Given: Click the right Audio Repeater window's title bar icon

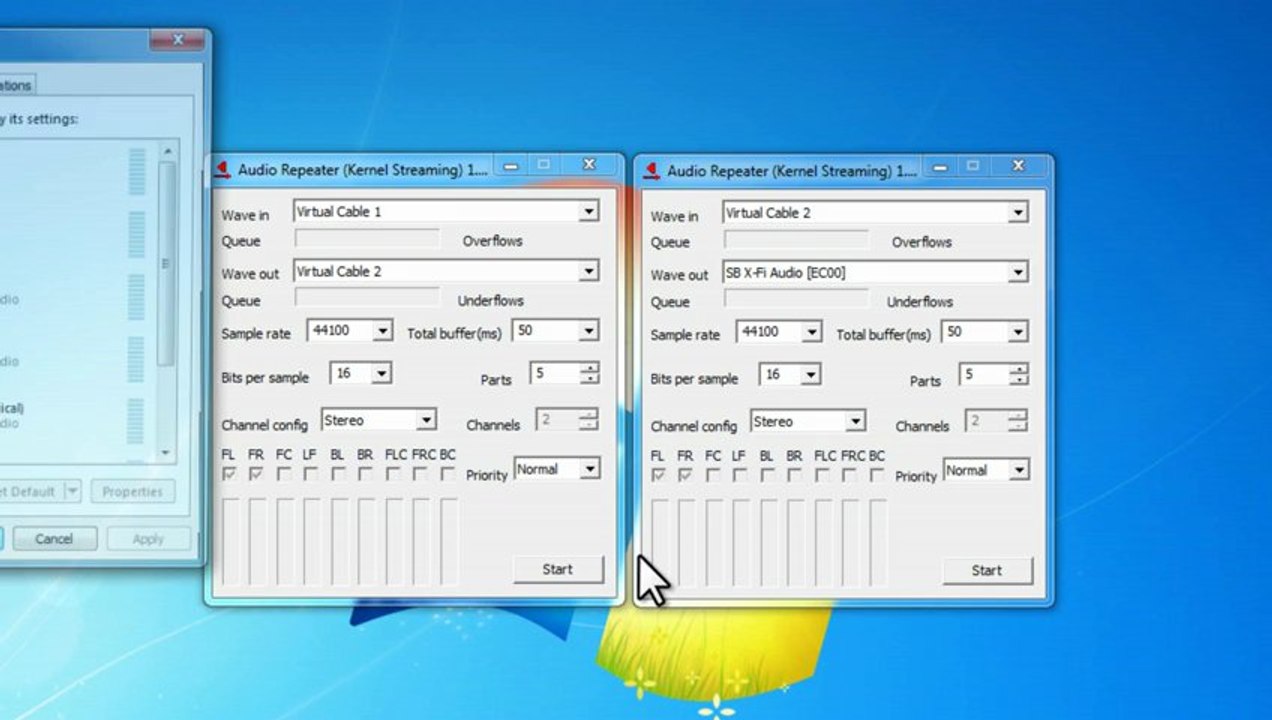Looking at the screenshot, I should pyautogui.click(x=652, y=170).
